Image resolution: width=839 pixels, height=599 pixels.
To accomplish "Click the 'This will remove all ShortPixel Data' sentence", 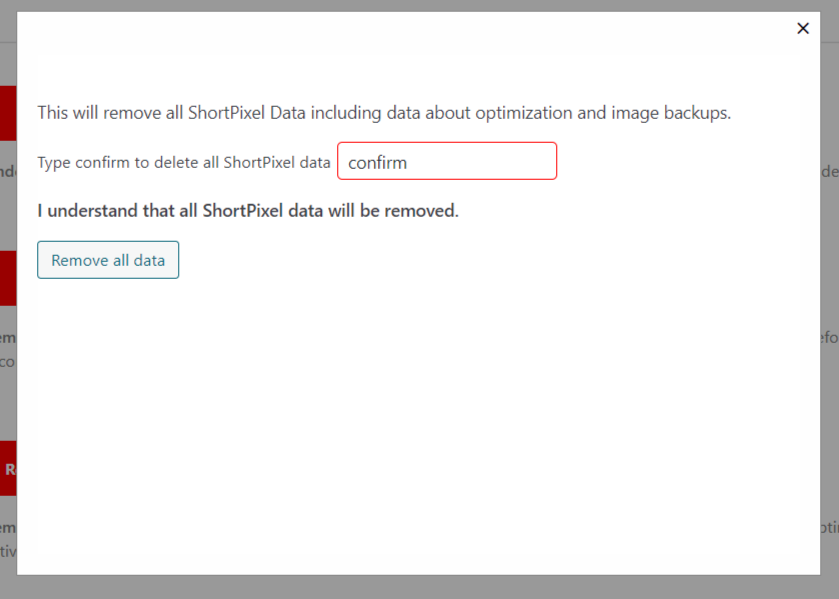I will (x=384, y=113).
